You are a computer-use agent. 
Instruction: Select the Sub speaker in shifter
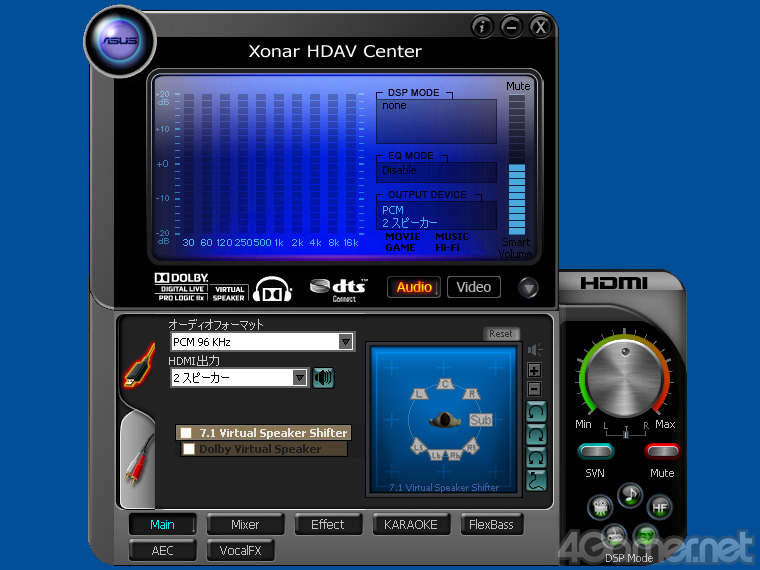(x=480, y=420)
